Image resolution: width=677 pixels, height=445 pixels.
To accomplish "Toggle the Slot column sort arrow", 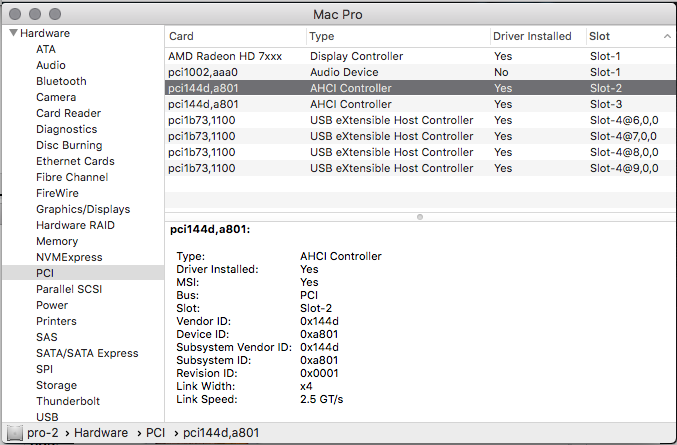I will coord(667,36).
